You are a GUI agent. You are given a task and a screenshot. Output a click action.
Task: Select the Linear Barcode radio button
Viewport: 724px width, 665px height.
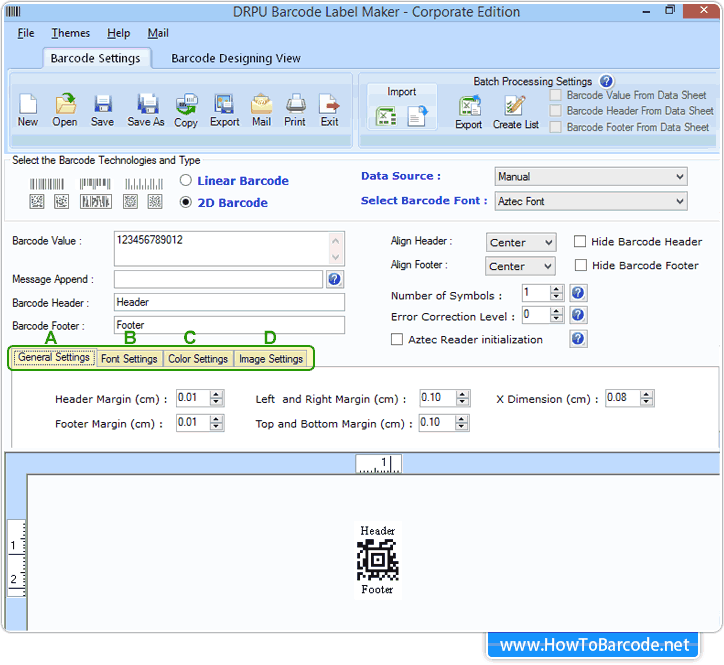coord(186,180)
